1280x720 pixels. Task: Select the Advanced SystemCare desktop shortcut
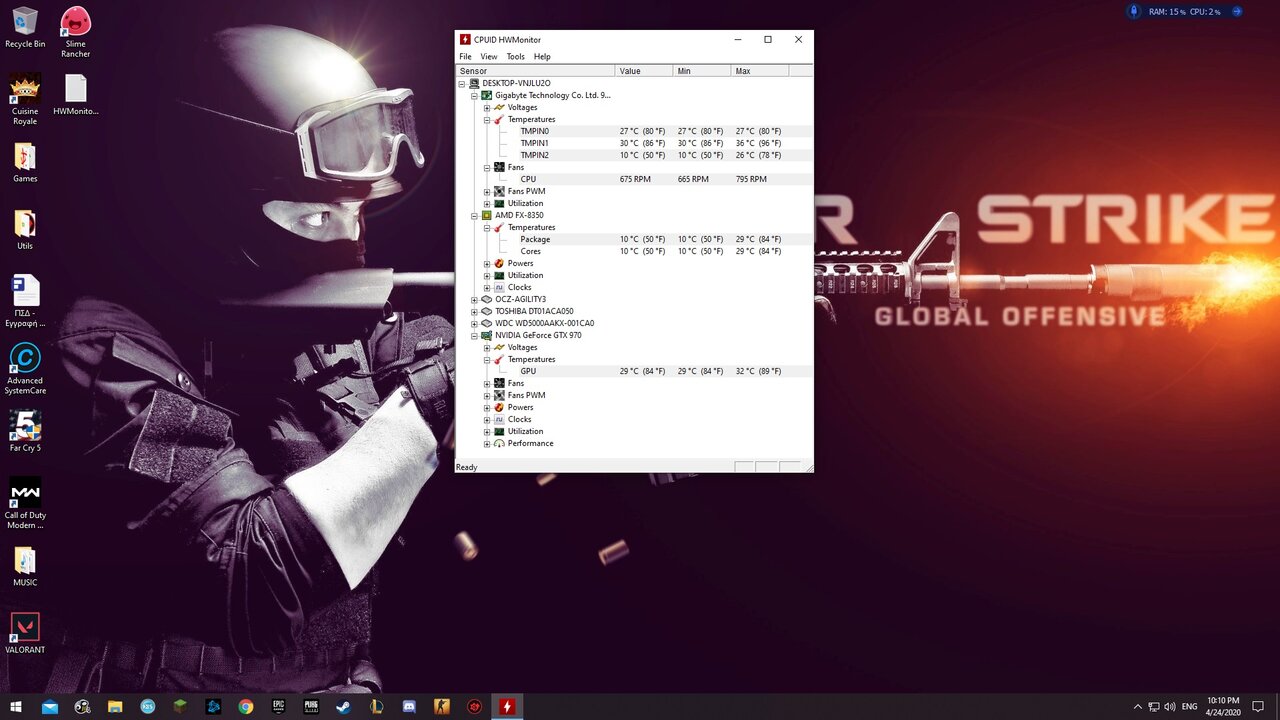25,369
